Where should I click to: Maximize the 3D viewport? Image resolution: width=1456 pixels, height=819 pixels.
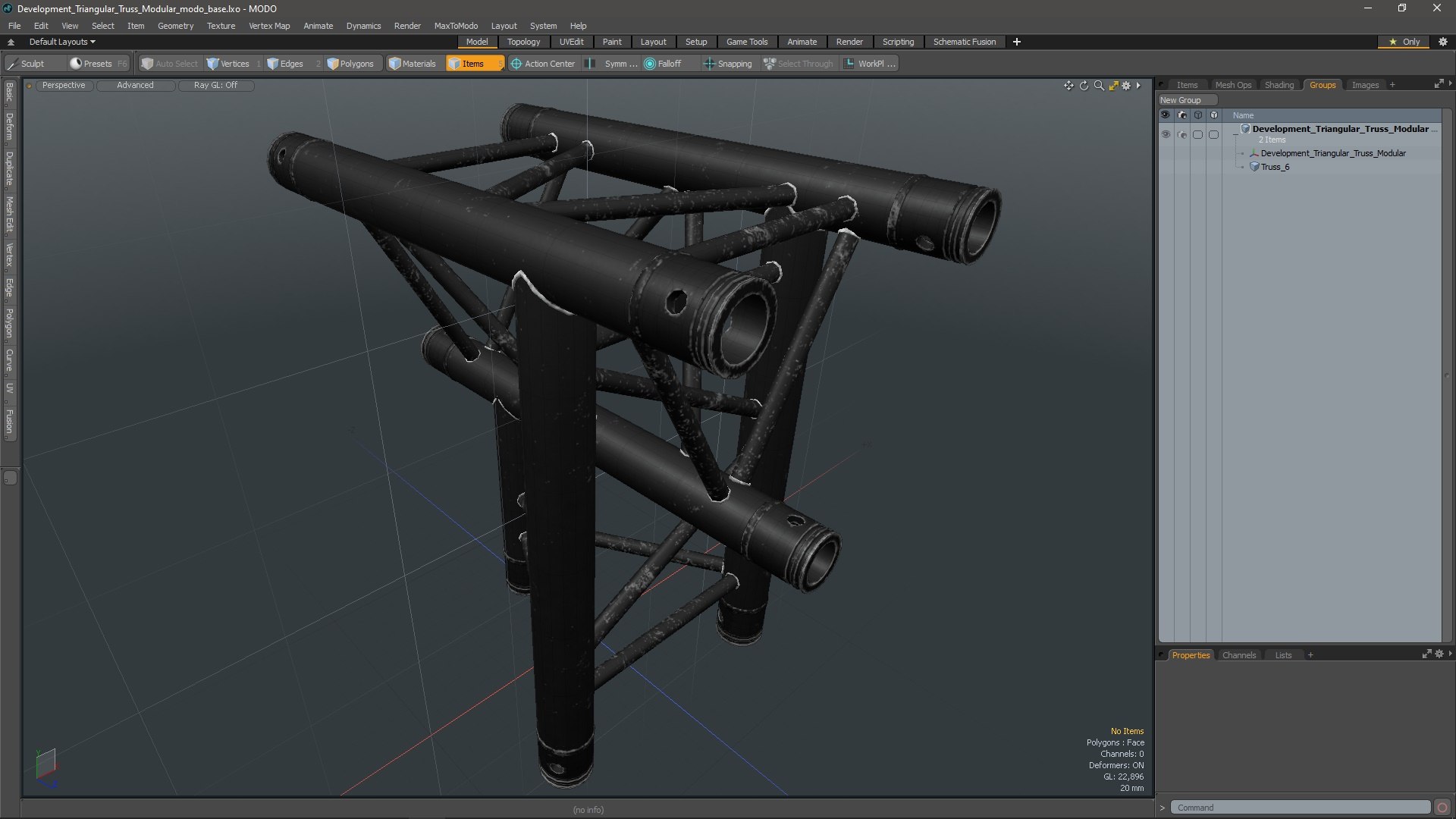click(1113, 86)
